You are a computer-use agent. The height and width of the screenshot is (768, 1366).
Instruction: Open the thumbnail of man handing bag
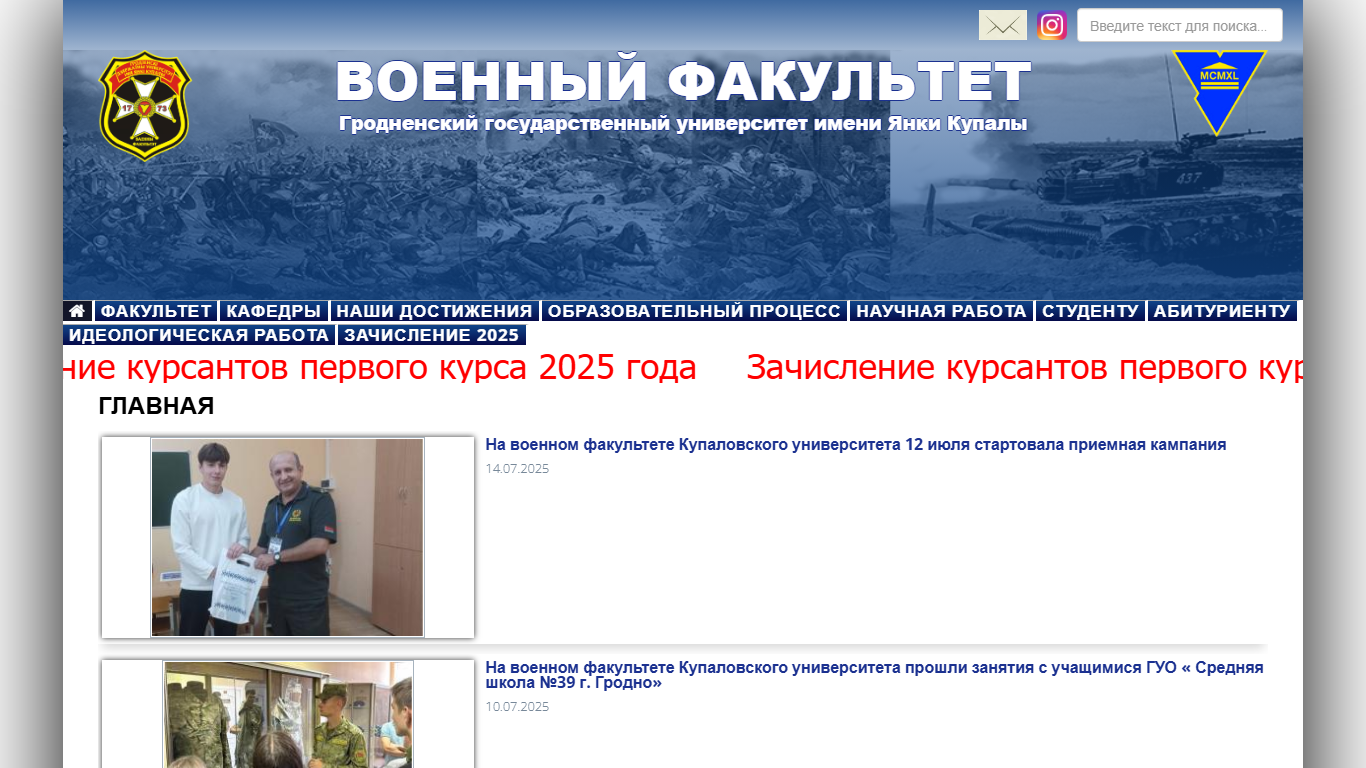coord(288,537)
